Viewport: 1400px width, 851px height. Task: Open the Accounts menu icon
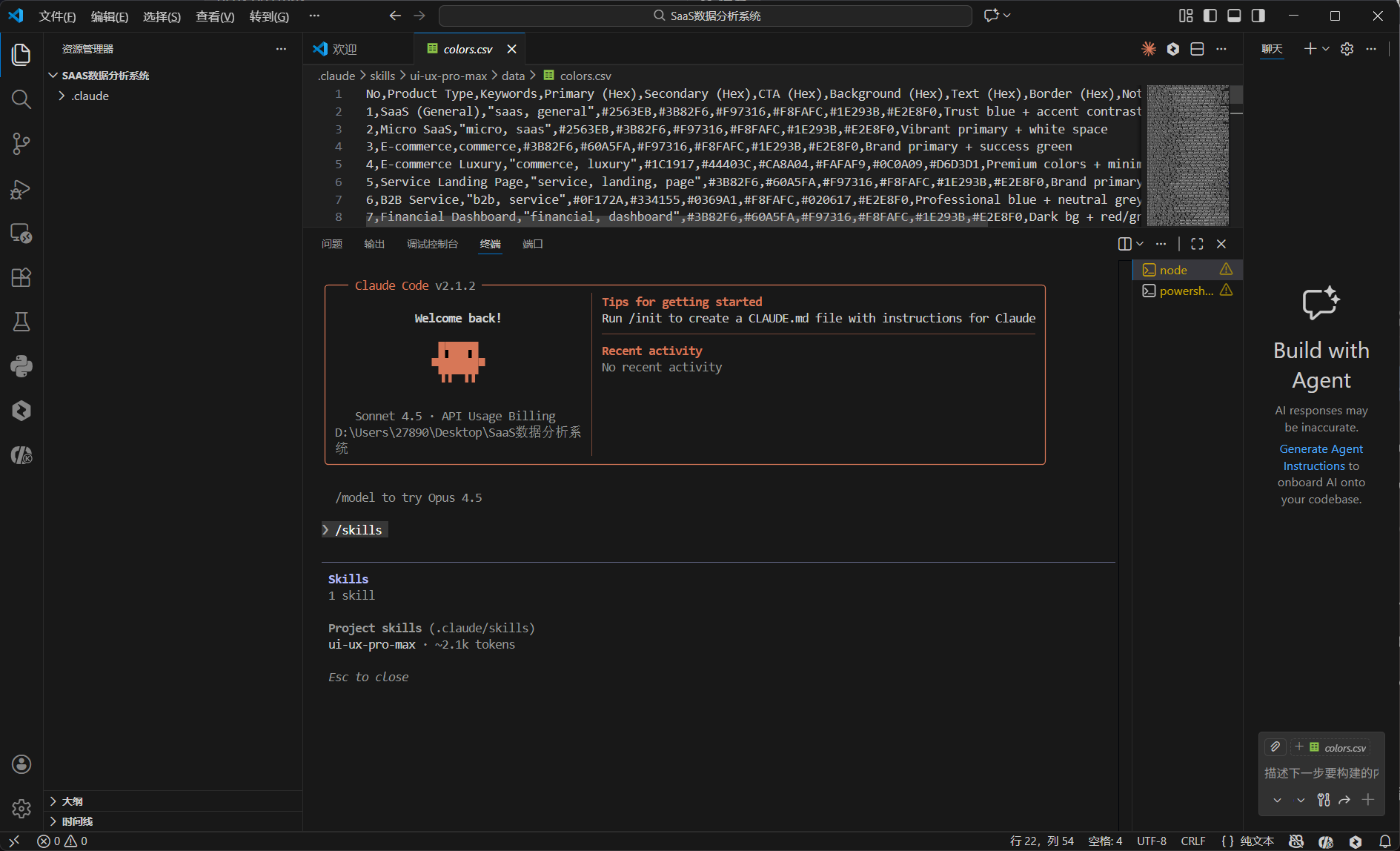pyautogui.click(x=21, y=764)
